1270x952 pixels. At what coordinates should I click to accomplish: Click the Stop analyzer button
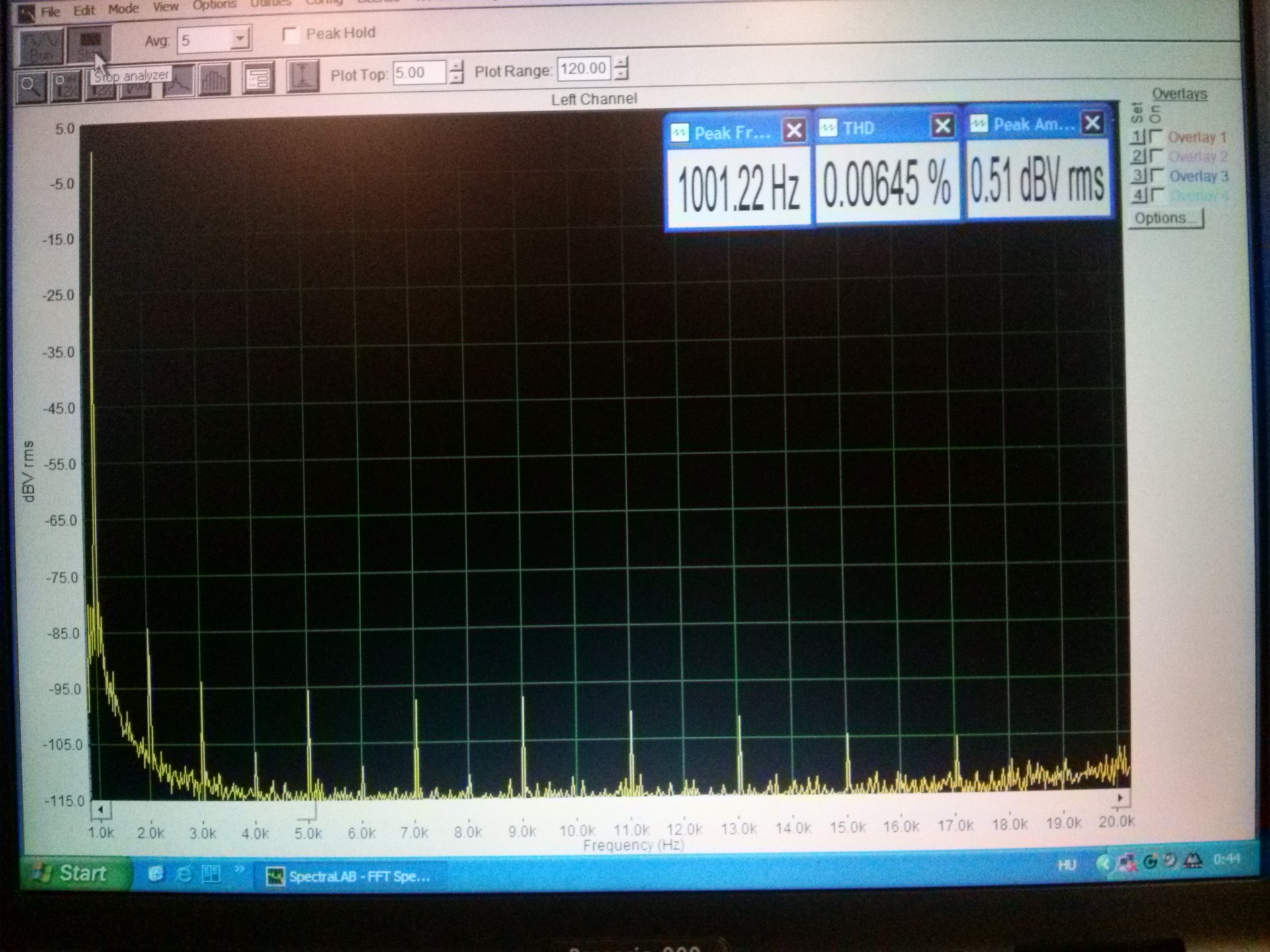point(89,45)
